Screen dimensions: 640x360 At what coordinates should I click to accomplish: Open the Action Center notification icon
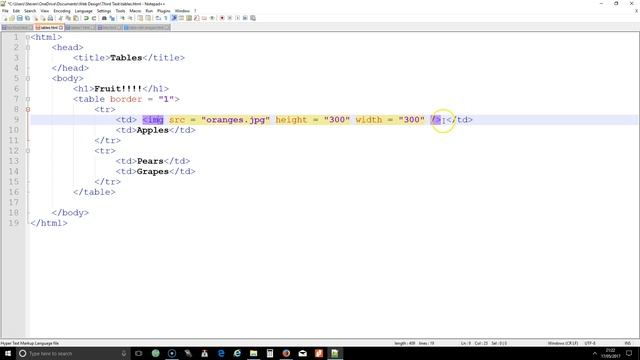click(629, 353)
